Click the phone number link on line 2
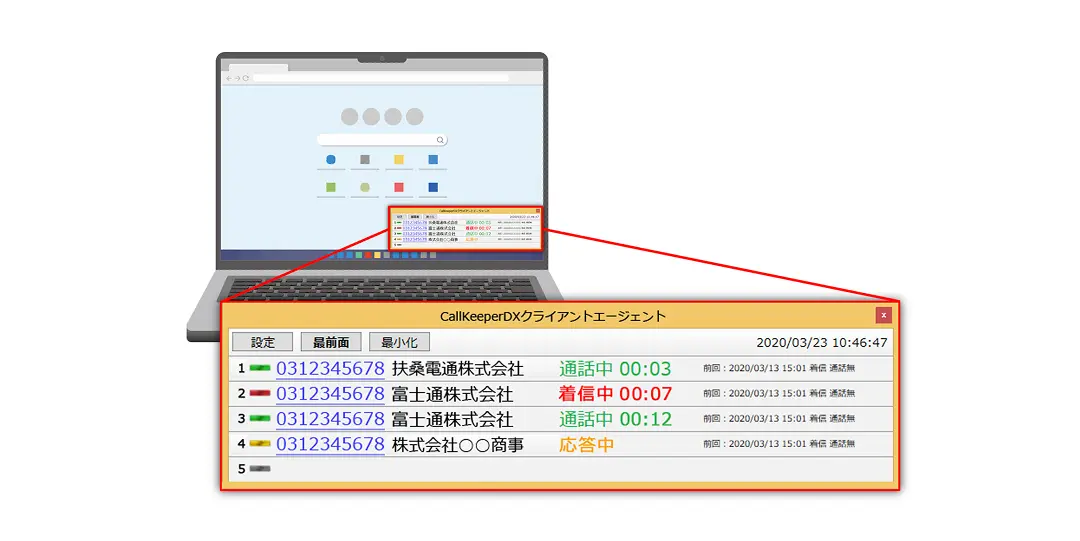Screen dimensions: 1080x541 (330, 394)
